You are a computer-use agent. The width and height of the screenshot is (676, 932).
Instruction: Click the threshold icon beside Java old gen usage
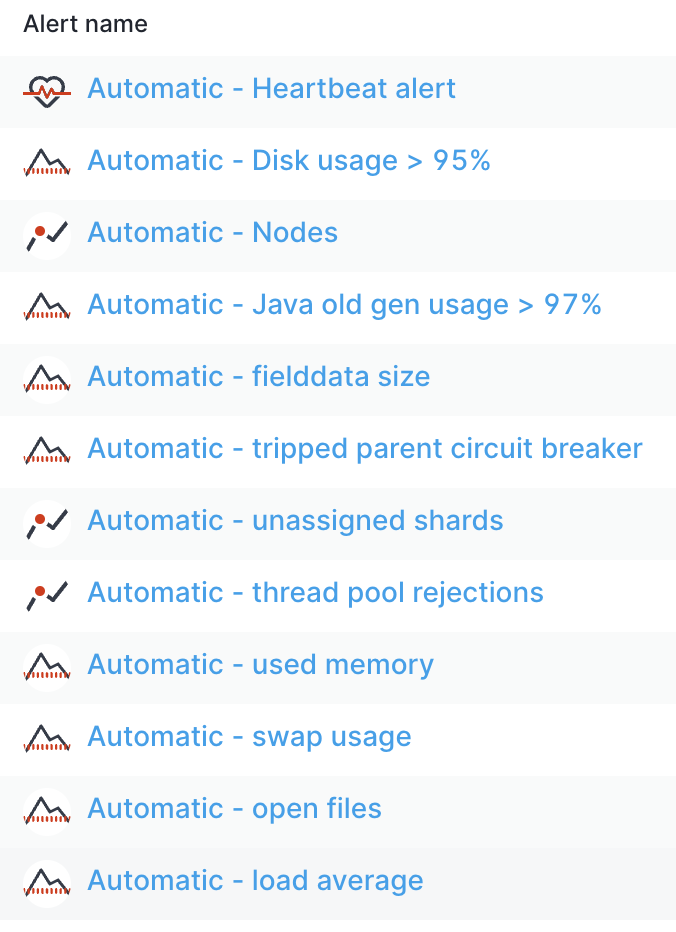(47, 306)
